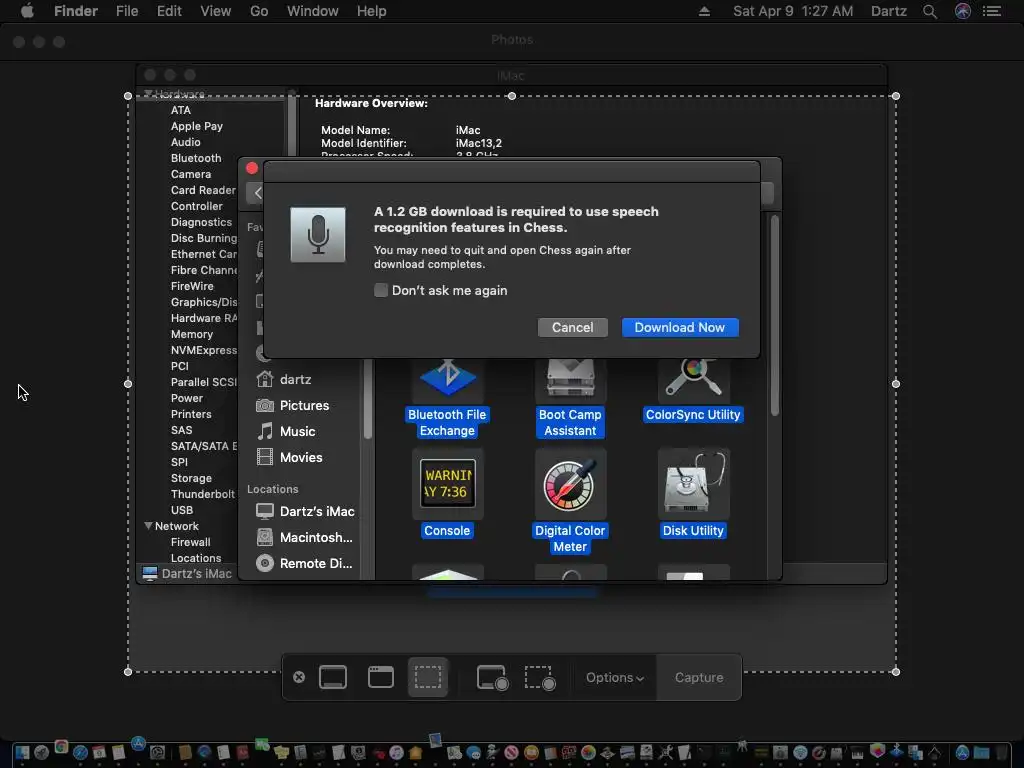Close the screenshot toolbar with the X icon
Screen dimensions: 1024x768
pos(299,677)
